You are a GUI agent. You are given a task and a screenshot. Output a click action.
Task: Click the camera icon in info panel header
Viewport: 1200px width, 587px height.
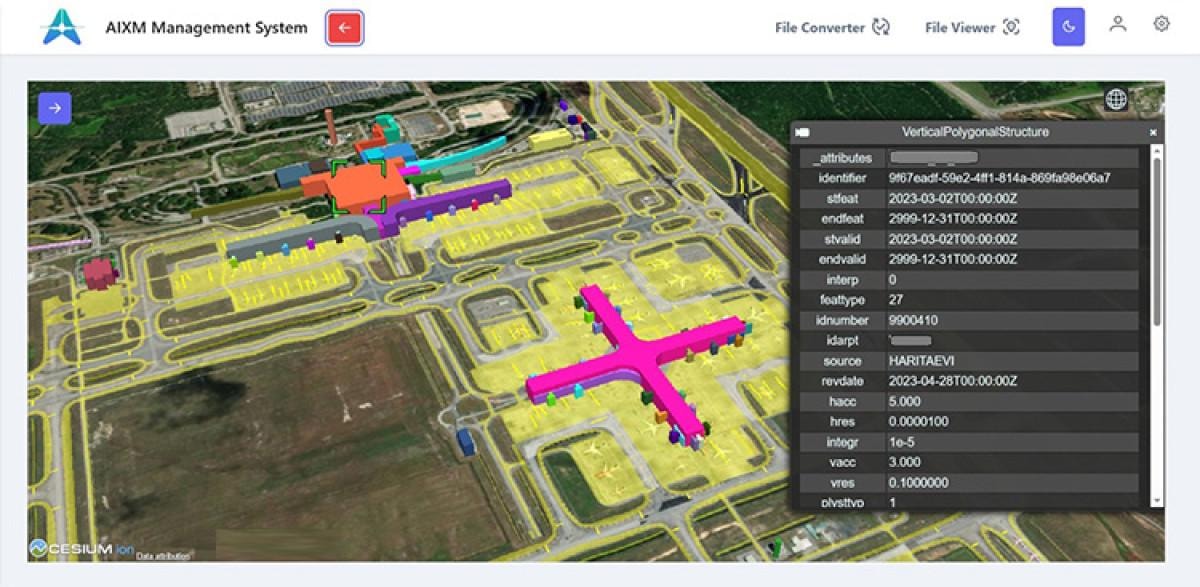(802, 132)
